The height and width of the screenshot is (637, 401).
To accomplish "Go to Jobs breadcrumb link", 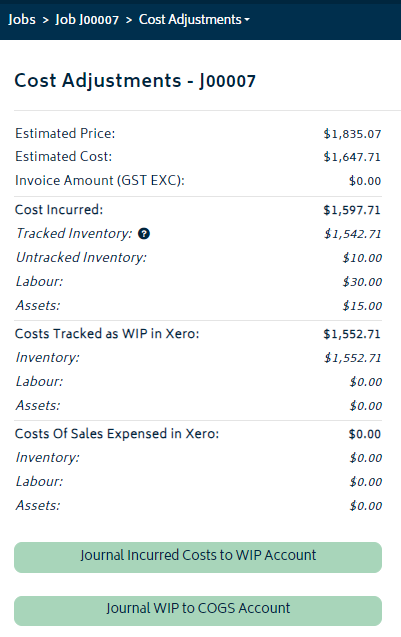I will [22, 20].
